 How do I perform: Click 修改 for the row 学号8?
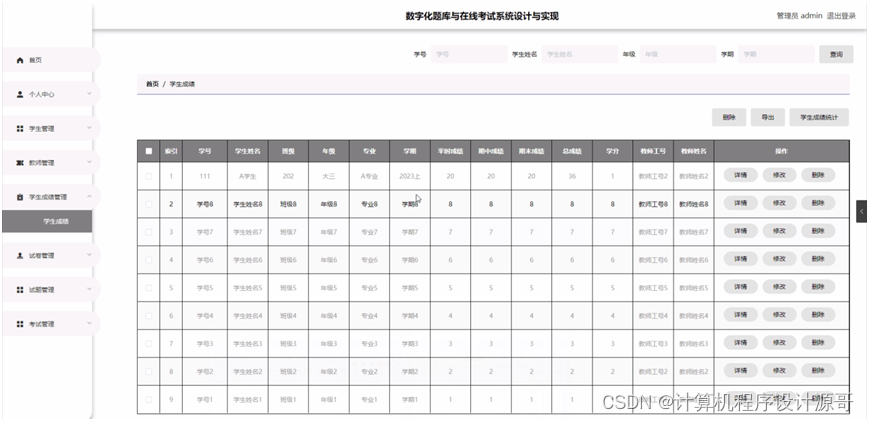(x=779, y=203)
